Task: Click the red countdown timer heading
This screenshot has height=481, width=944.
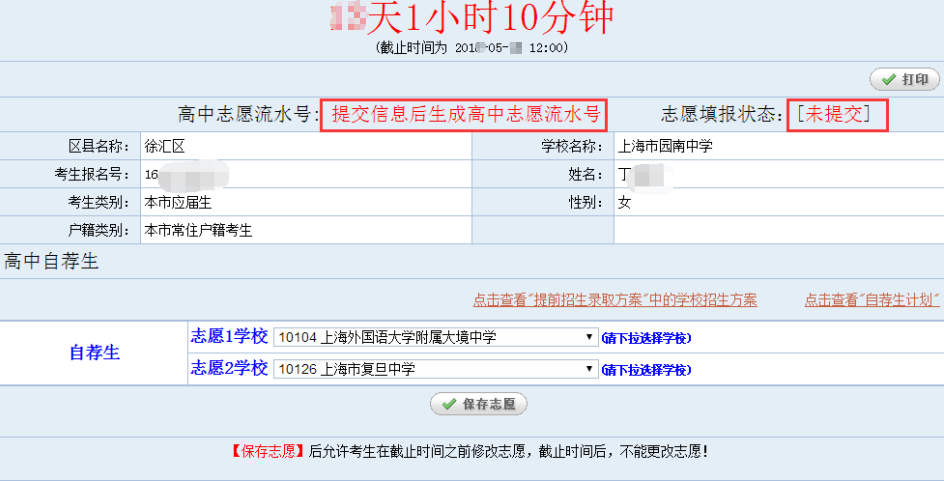Action: pyautogui.click(x=471, y=19)
